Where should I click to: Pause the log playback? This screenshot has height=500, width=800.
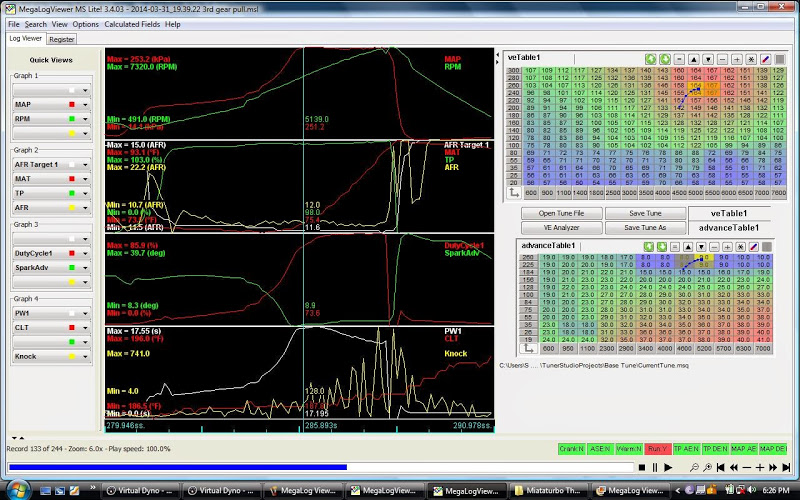point(655,468)
